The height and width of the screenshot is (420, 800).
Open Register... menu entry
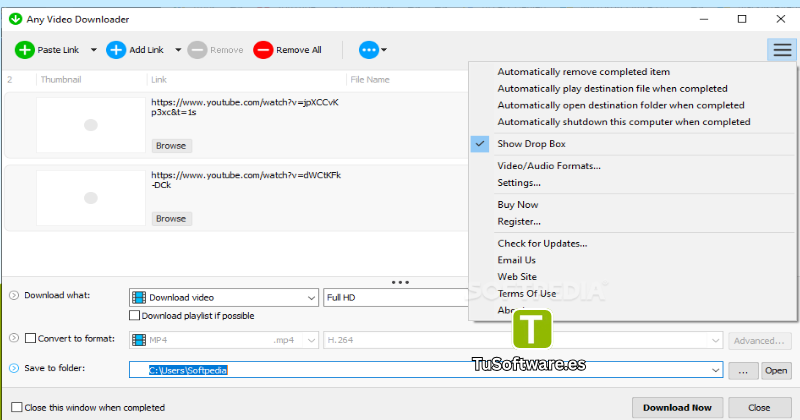coord(519,221)
